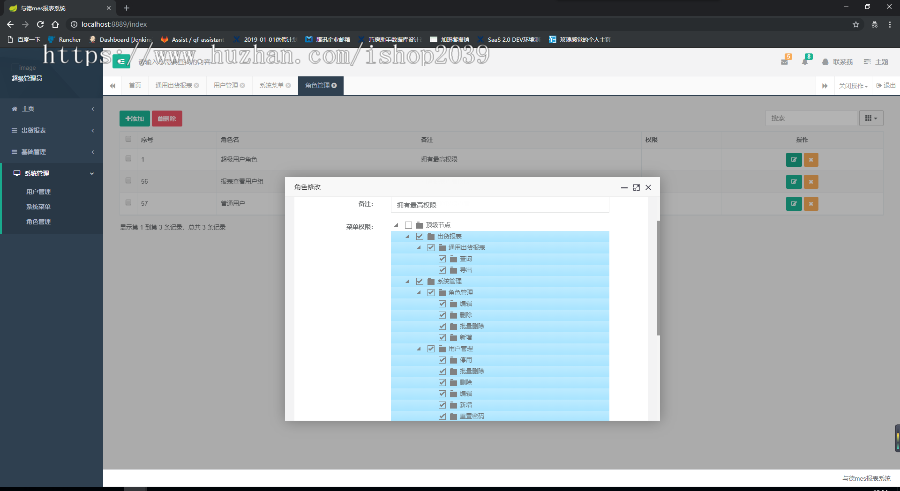Open the bell notifications icon

[805, 61]
